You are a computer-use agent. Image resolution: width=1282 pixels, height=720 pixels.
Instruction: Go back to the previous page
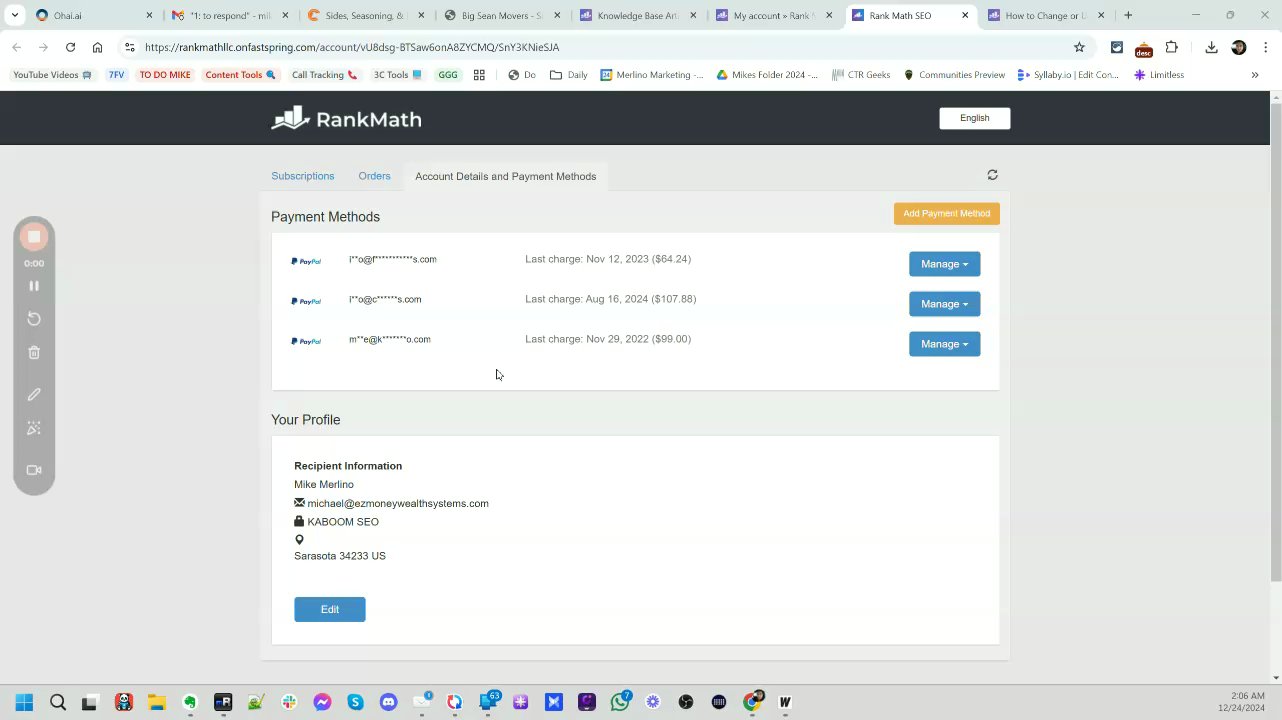17,47
